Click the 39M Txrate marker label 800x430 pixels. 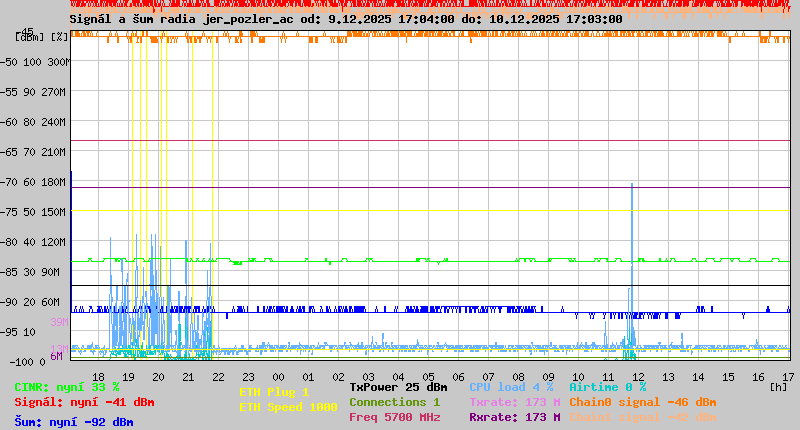59,322
